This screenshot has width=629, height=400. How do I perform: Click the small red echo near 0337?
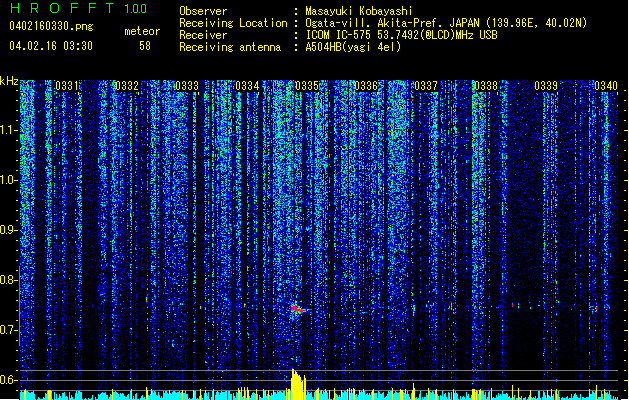(x=414, y=309)
